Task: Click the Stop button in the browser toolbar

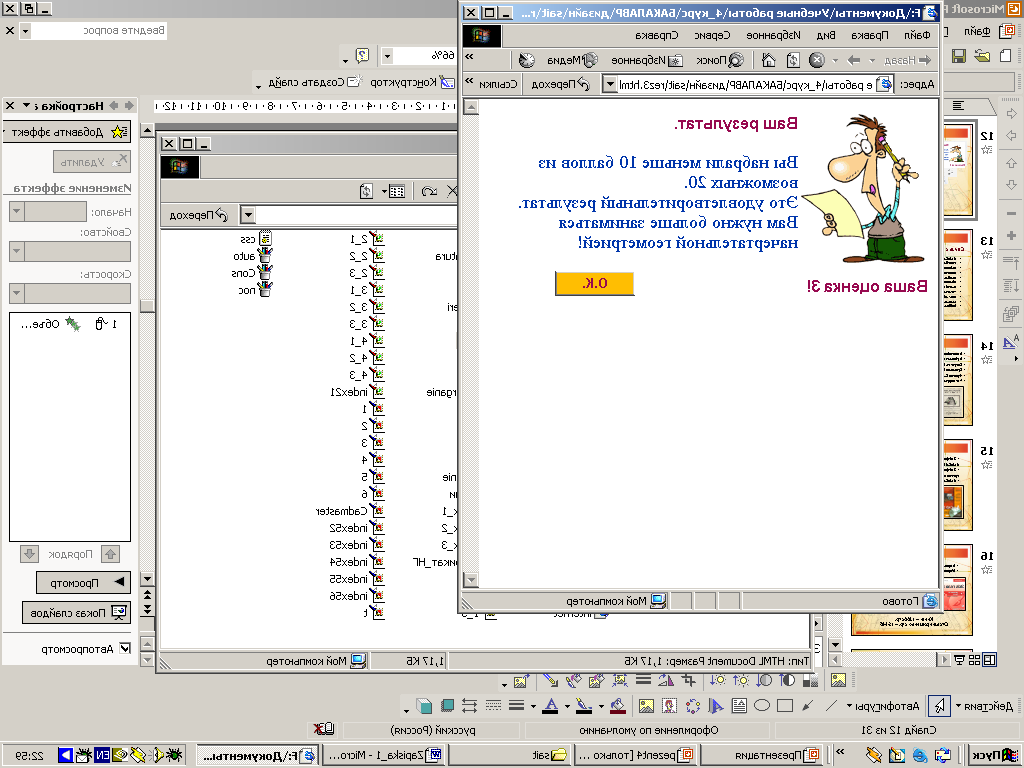Action: [817, 60]
